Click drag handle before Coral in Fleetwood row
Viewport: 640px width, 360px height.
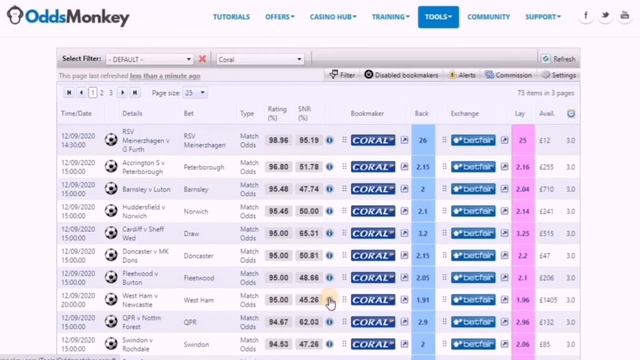pos(344,278)
